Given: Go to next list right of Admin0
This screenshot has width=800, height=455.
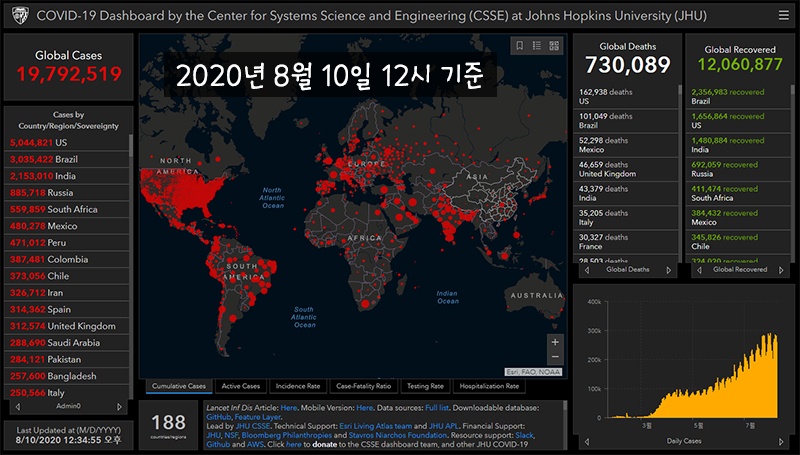Looking at the screenshot, I should point(119,407).
